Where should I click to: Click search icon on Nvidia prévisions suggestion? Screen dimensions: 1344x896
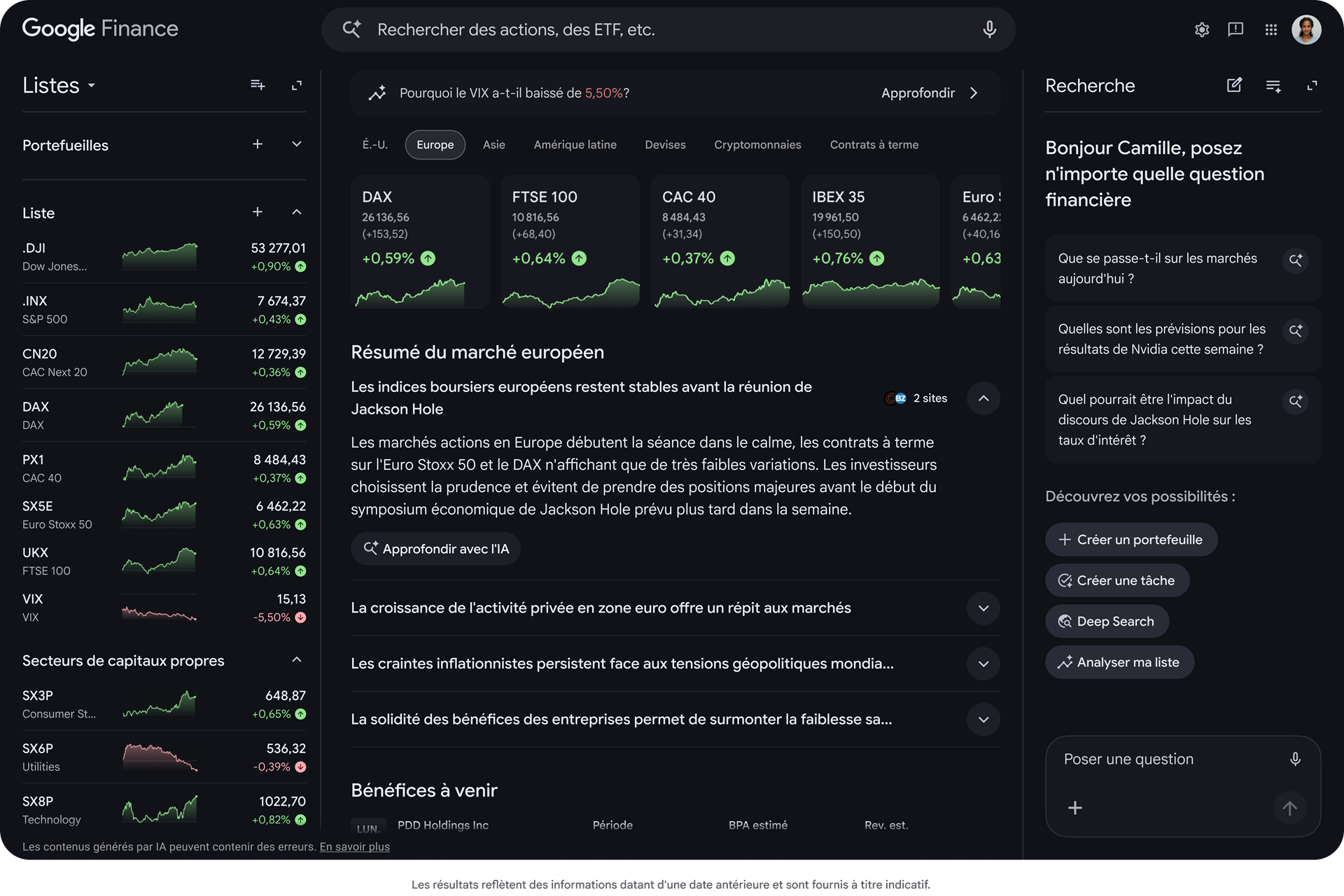click(x=1296, y=330)
